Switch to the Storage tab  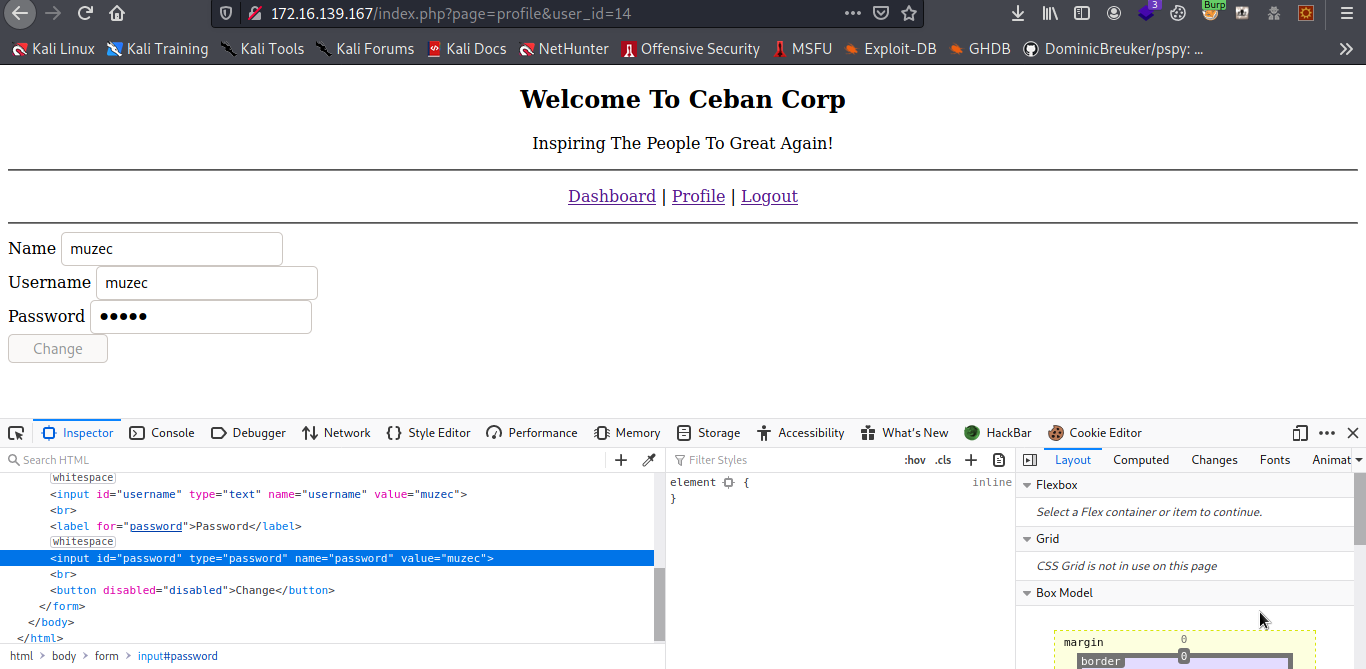708,433
